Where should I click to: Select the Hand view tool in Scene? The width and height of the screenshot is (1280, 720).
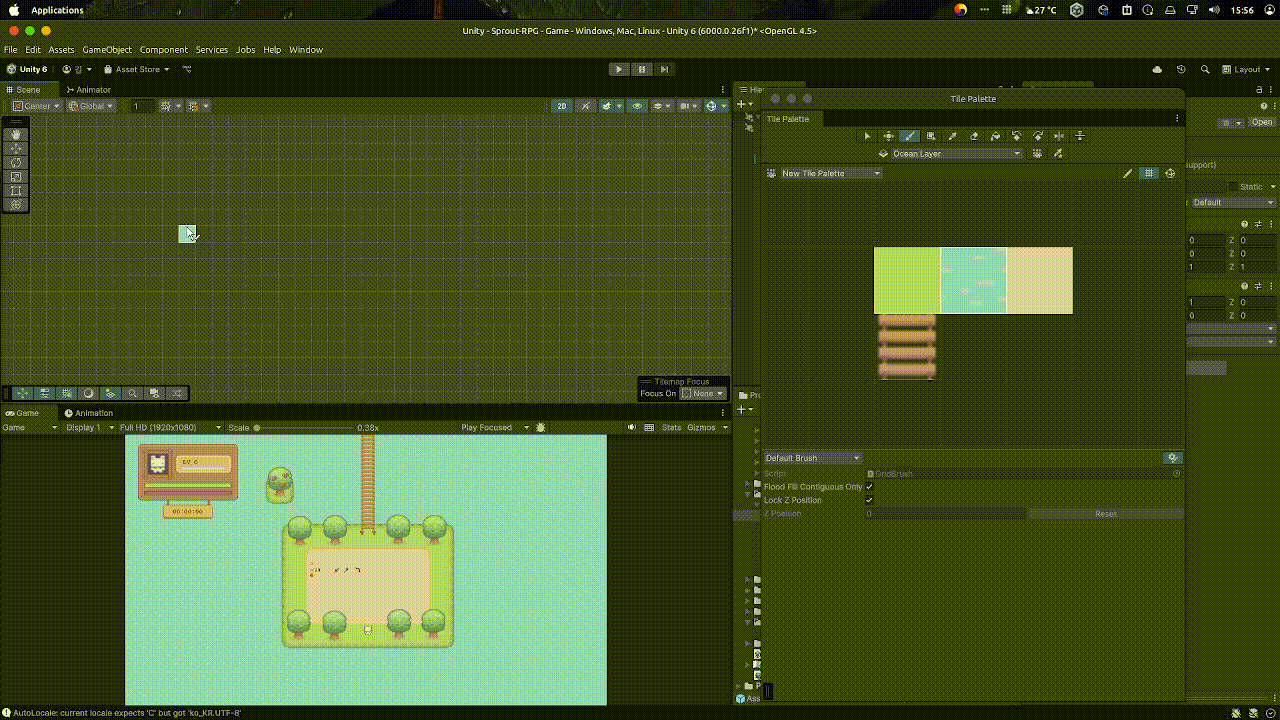[x=16, y=135]
